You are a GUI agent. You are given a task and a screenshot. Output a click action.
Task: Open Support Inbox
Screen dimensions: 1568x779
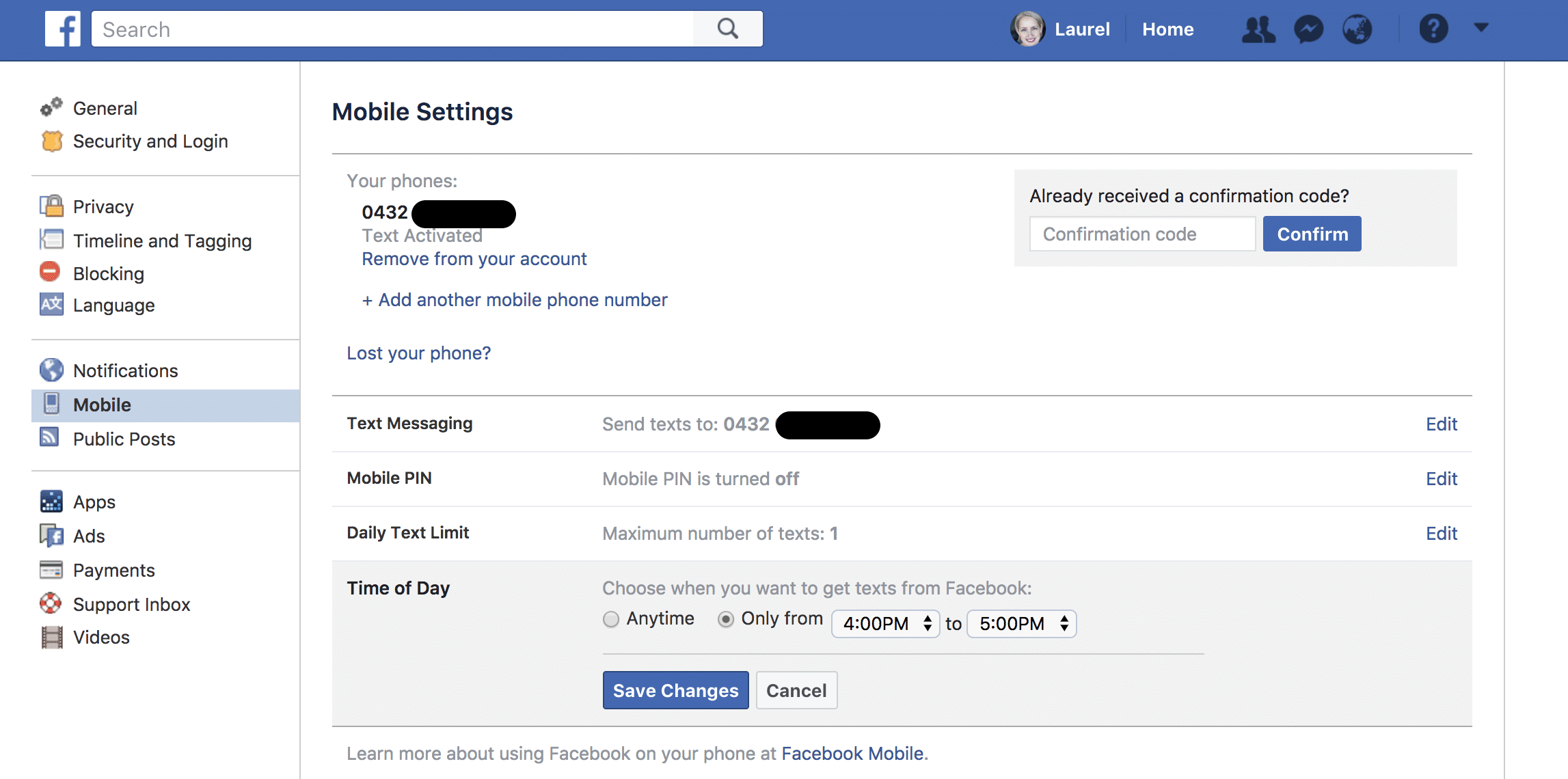pos(131,605)
